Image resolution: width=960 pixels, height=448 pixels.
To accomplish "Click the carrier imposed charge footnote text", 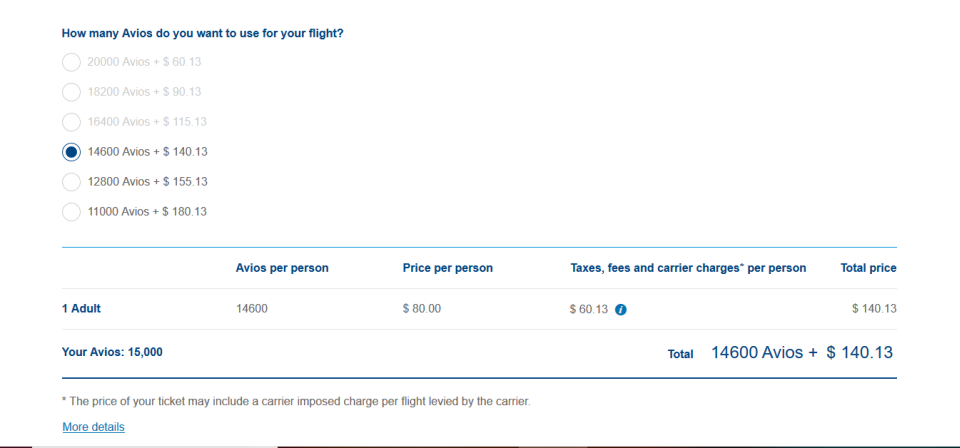I will tap(296, 402).
